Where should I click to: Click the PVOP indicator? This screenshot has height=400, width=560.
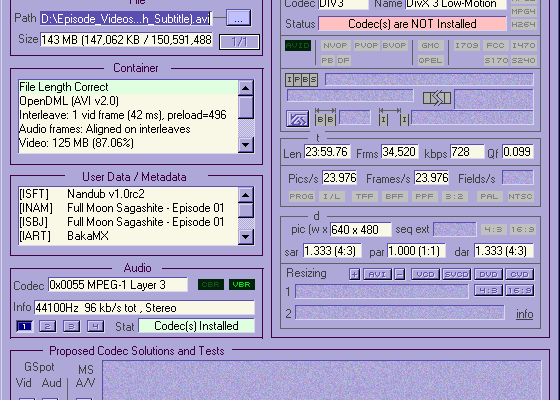pyautogui.click(x=366, y=46)
